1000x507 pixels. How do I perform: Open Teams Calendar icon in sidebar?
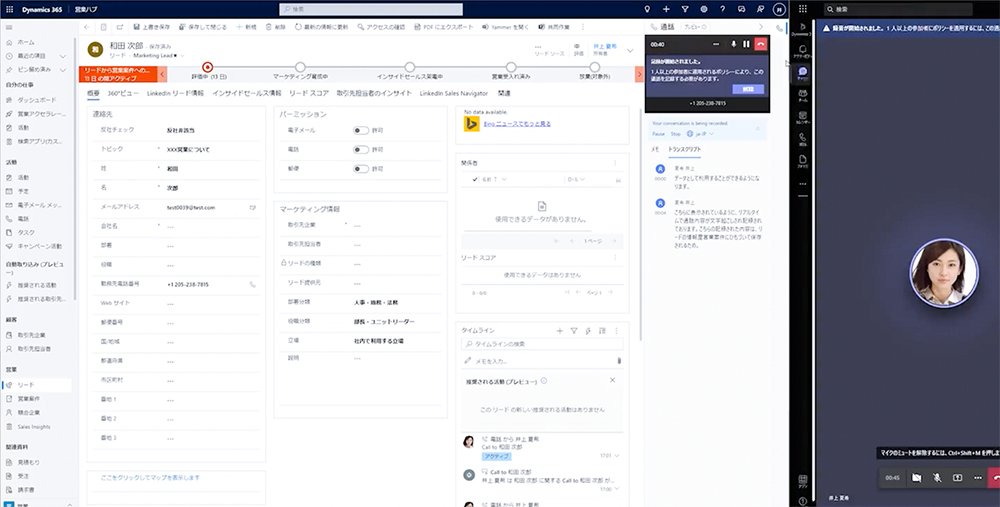[803, 117]
